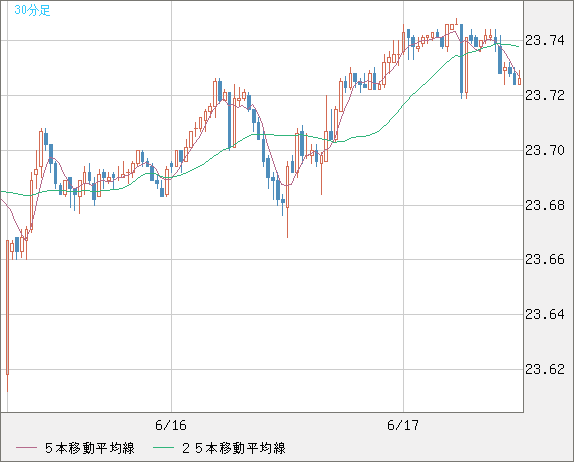
Task: Click the 23.66 price axis label
Action: [545, 260]
